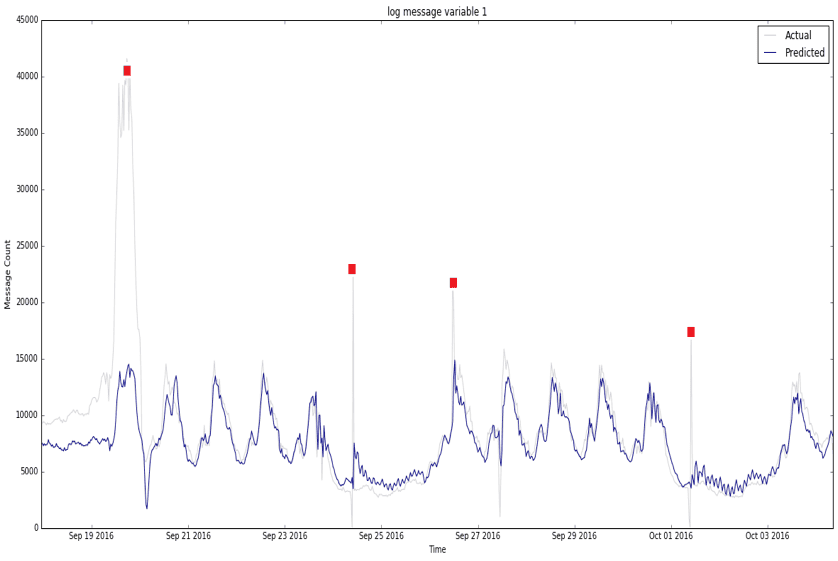This screenshot has height=561, width=838.
Task: Click the red anomaly marker near 23000
Action: [x=352, y=269]
